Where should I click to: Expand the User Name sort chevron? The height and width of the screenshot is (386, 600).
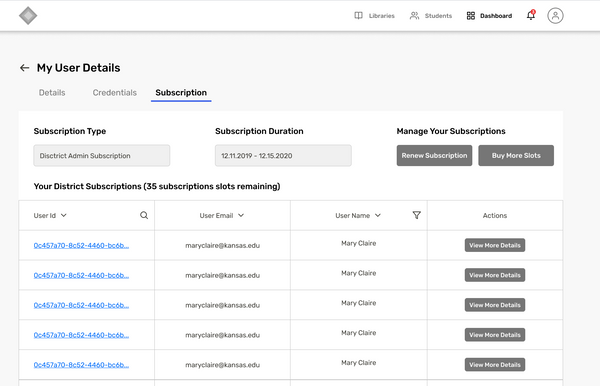378,215
